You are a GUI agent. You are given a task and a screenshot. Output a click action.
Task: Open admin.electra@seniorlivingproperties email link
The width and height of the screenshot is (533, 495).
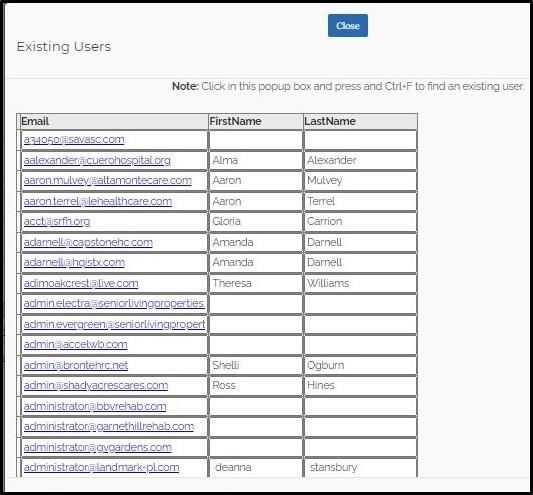click(x=114, y=303)
